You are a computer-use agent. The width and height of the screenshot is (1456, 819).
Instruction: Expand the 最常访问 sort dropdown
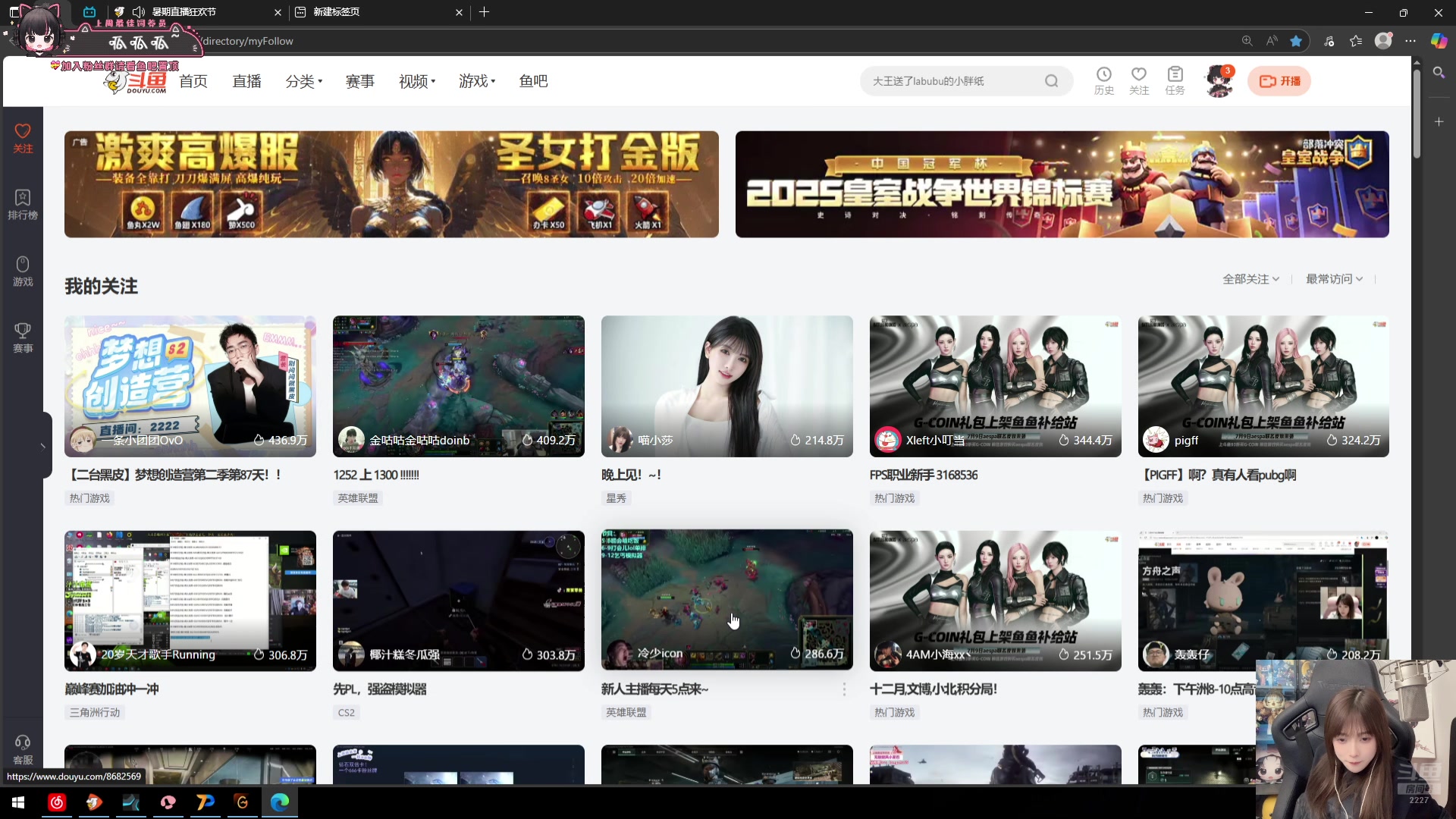1335,279
